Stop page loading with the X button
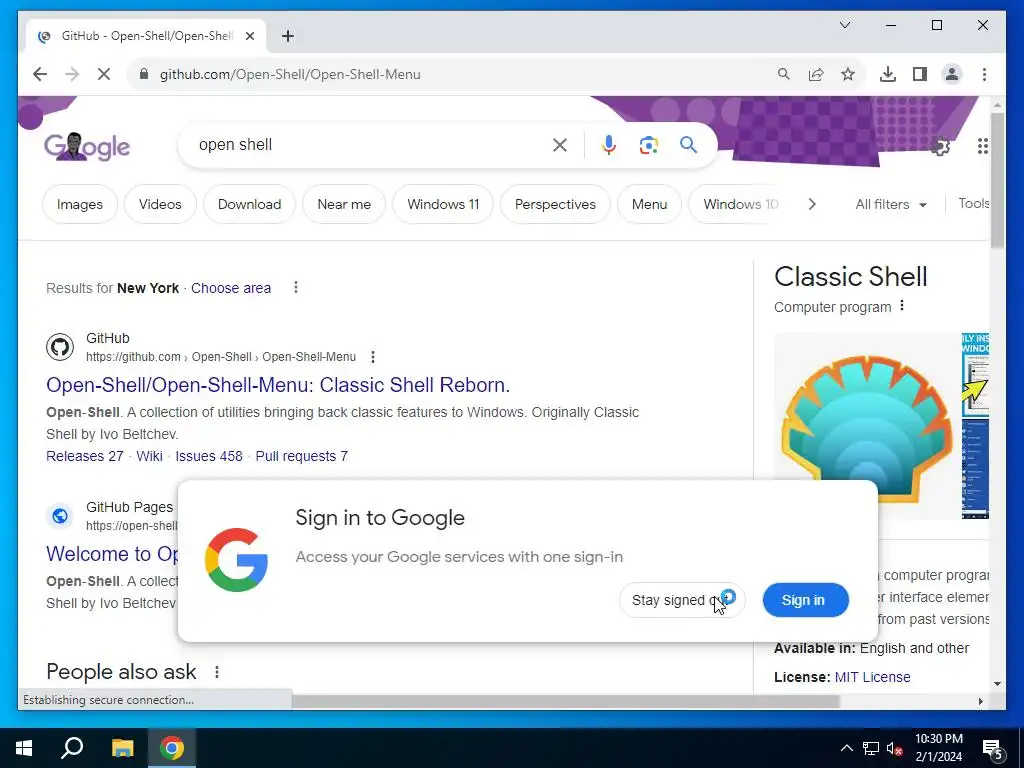 (104, 74)
